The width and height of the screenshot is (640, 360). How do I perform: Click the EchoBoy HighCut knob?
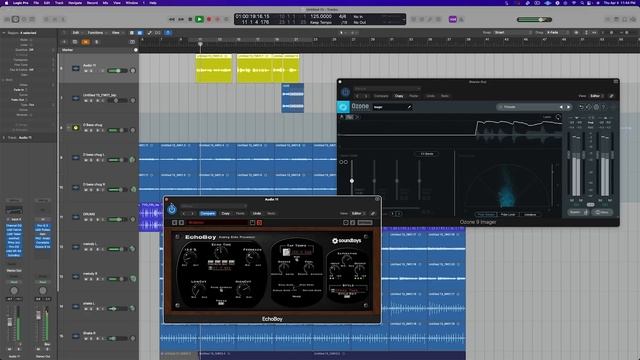click(243, 289)
